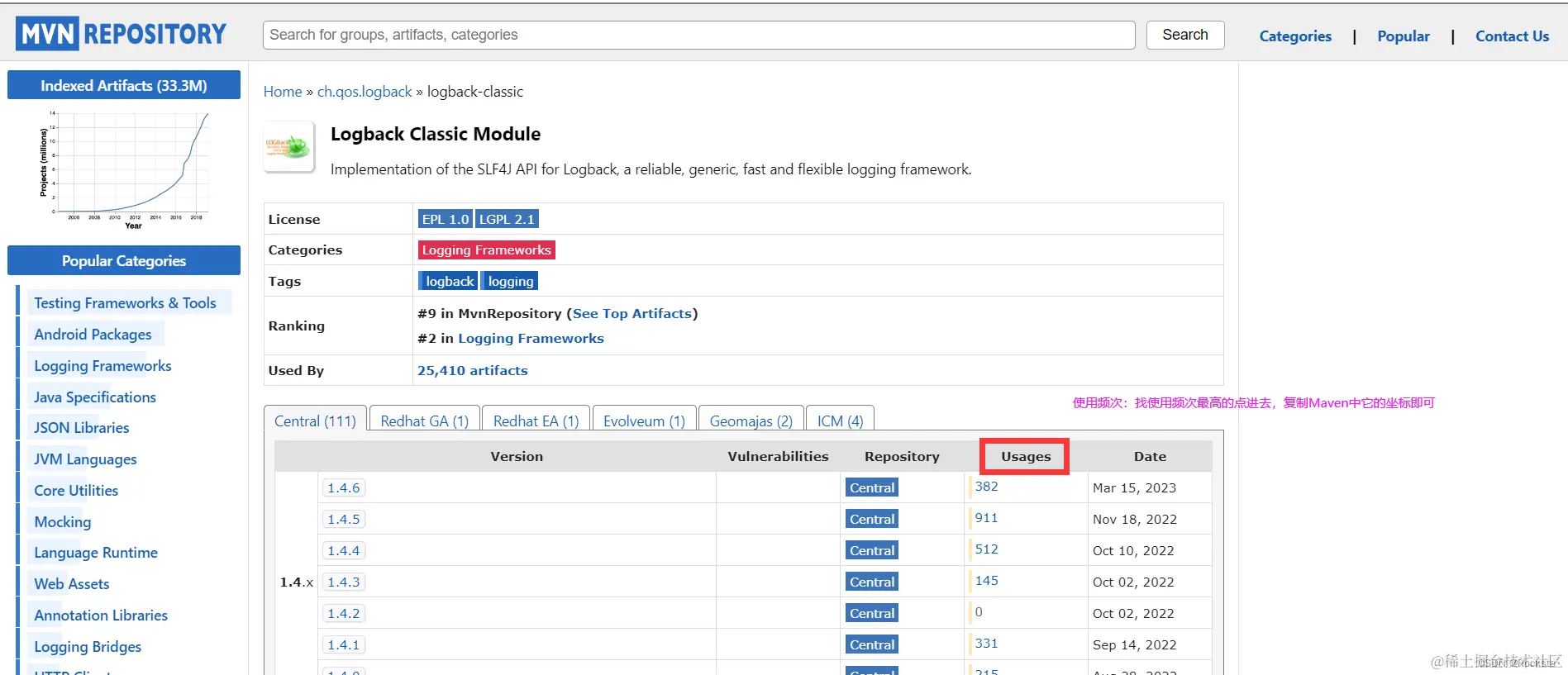Click the 0 usages value of 1.4.2
This screenshot has width=1568, height=675.
click(979, 611)
